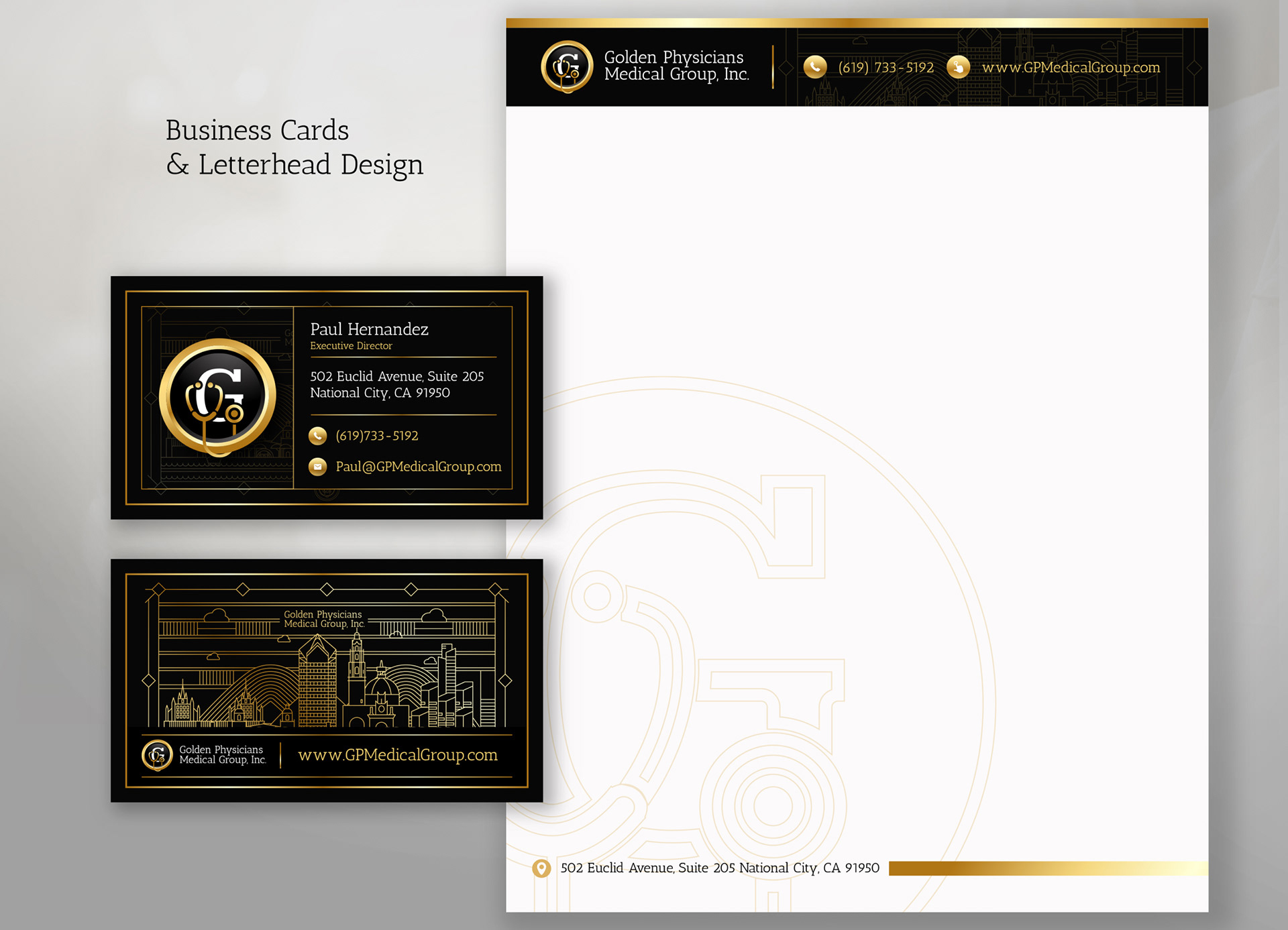Click the small G logo on back card
The width and height of the screenshot is (1288, 930).
[157, 755]
